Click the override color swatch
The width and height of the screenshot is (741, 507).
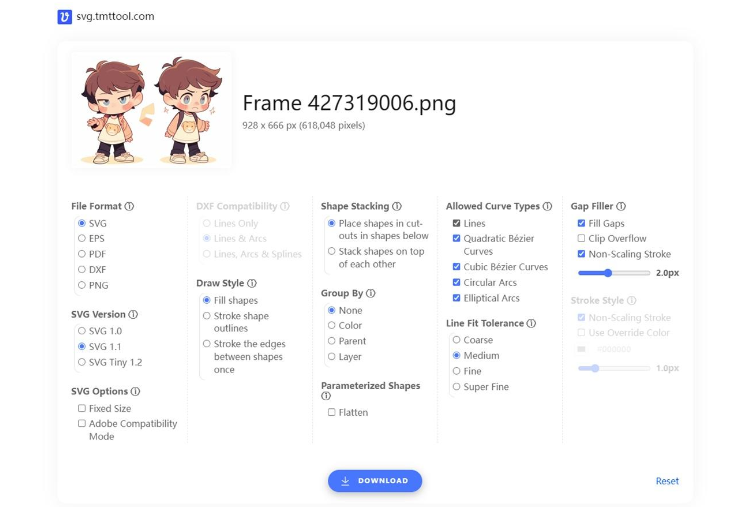[x=582, y=349]
